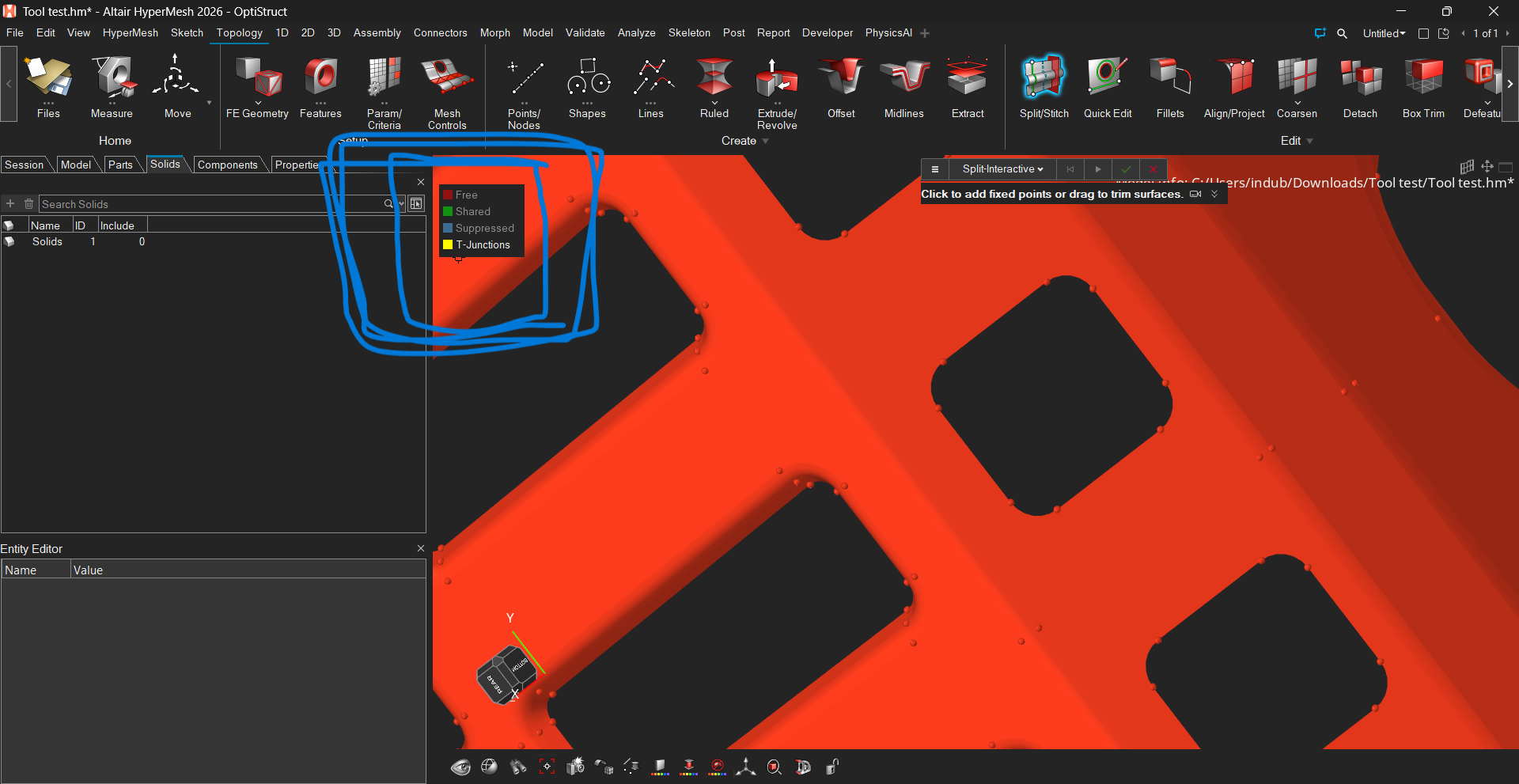Open the Box Trim tool
1519x784 pixels.
point(1423,87)
